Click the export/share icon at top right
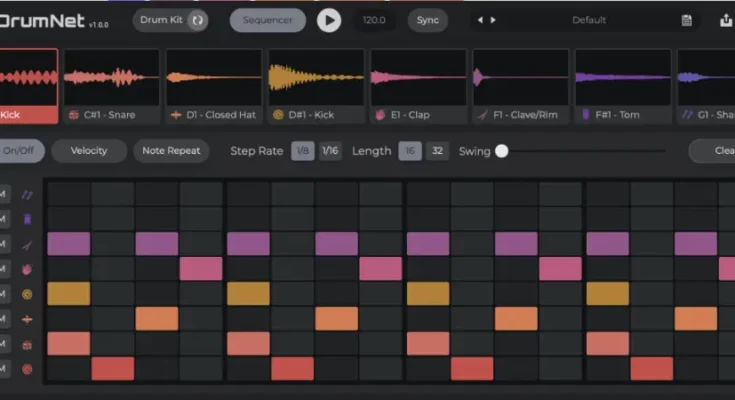This screenshot has height=400, width=735. pyautogui.click(x=725, y=20)
